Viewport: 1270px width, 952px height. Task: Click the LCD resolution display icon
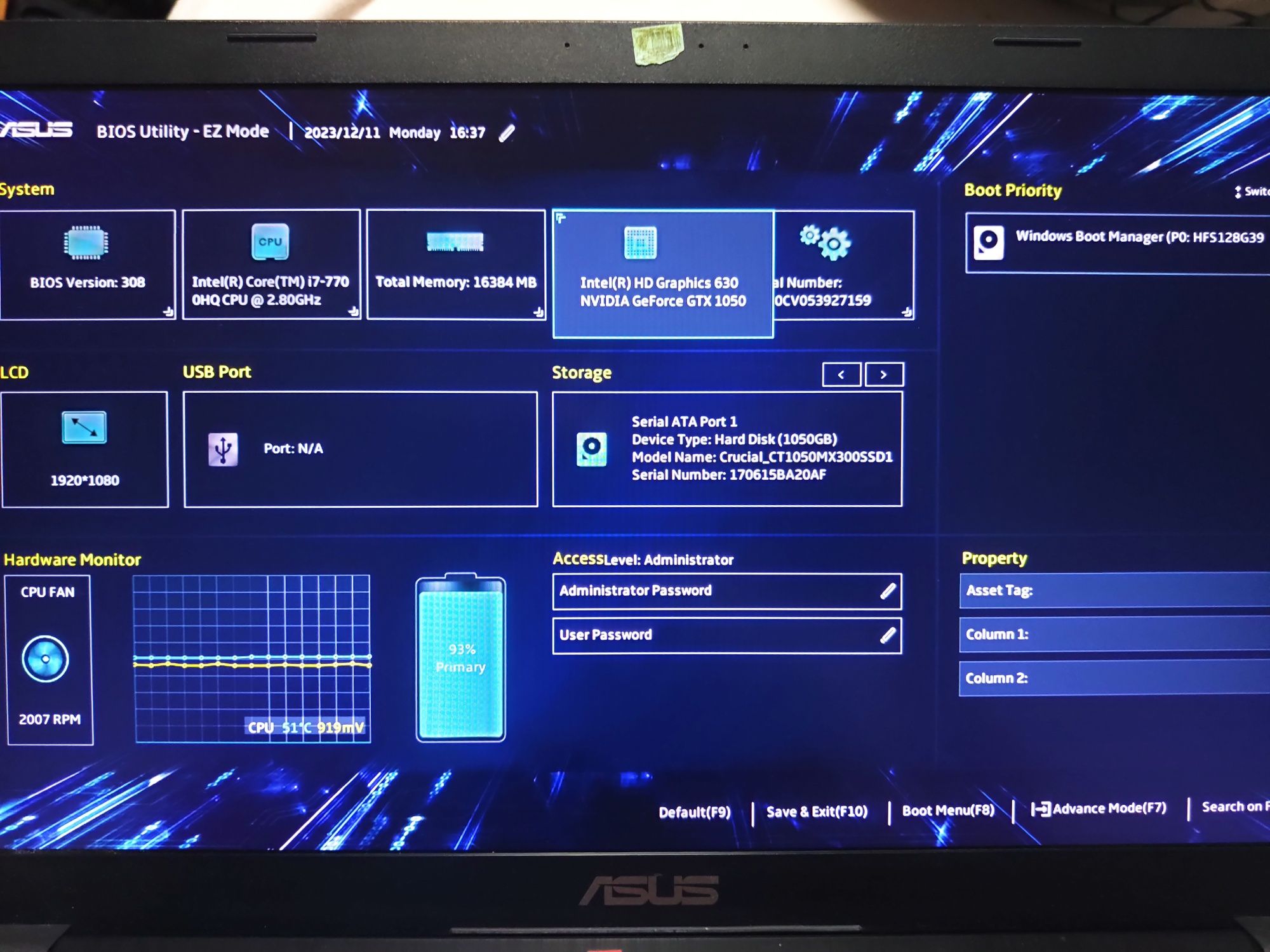click(84, 427)
